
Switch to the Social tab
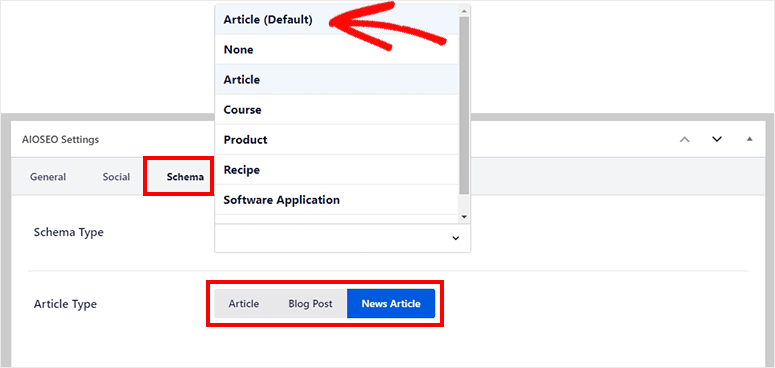[x=116, y=177]
